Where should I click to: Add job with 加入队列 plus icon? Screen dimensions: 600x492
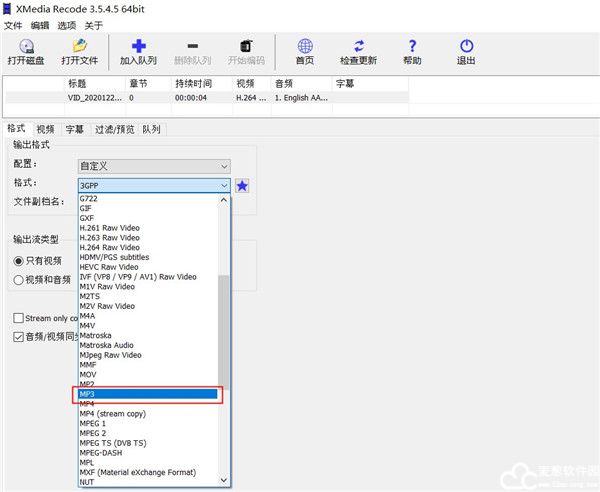(139, 46)
